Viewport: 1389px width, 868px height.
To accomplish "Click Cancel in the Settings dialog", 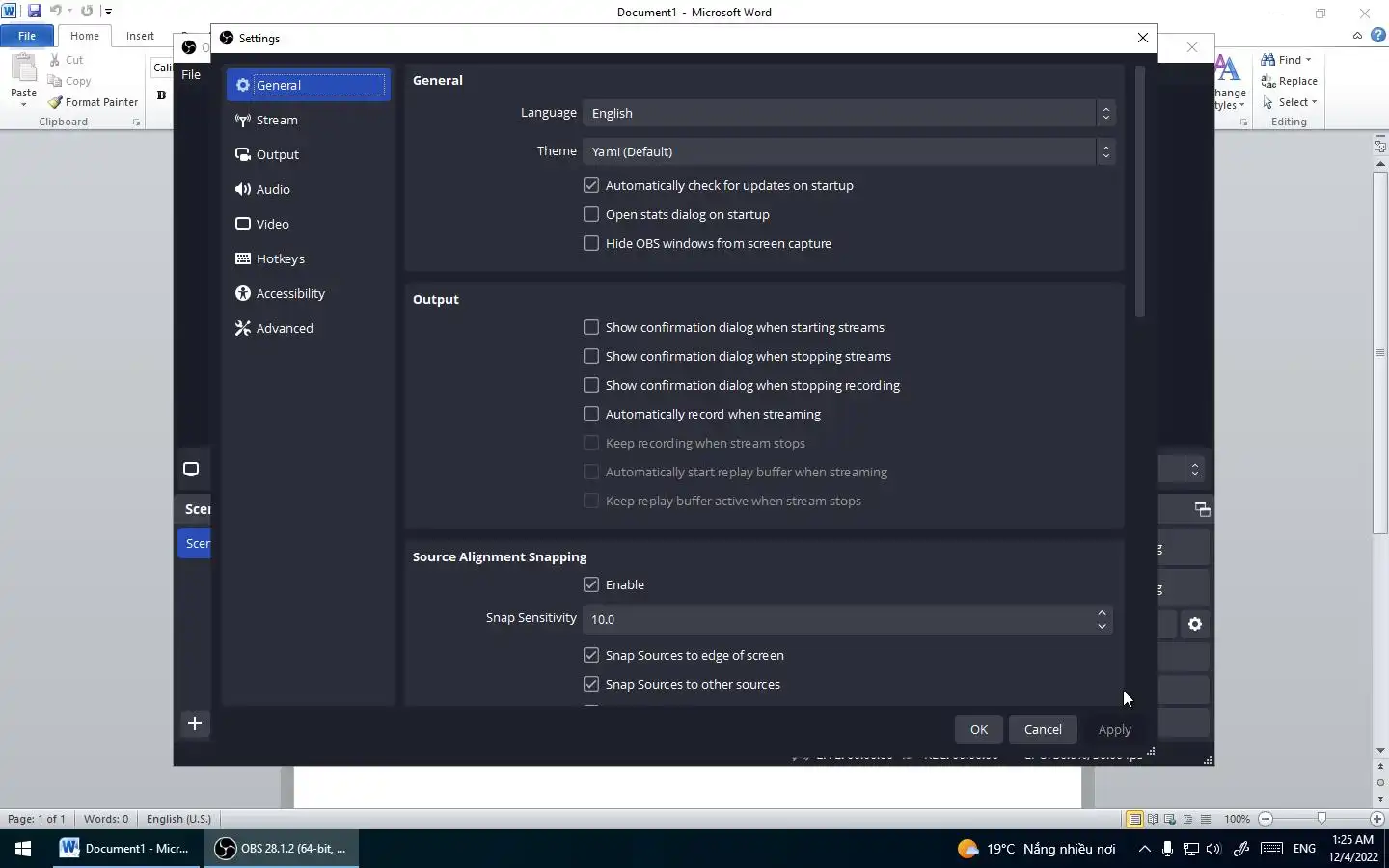I will click(1043, 729).
